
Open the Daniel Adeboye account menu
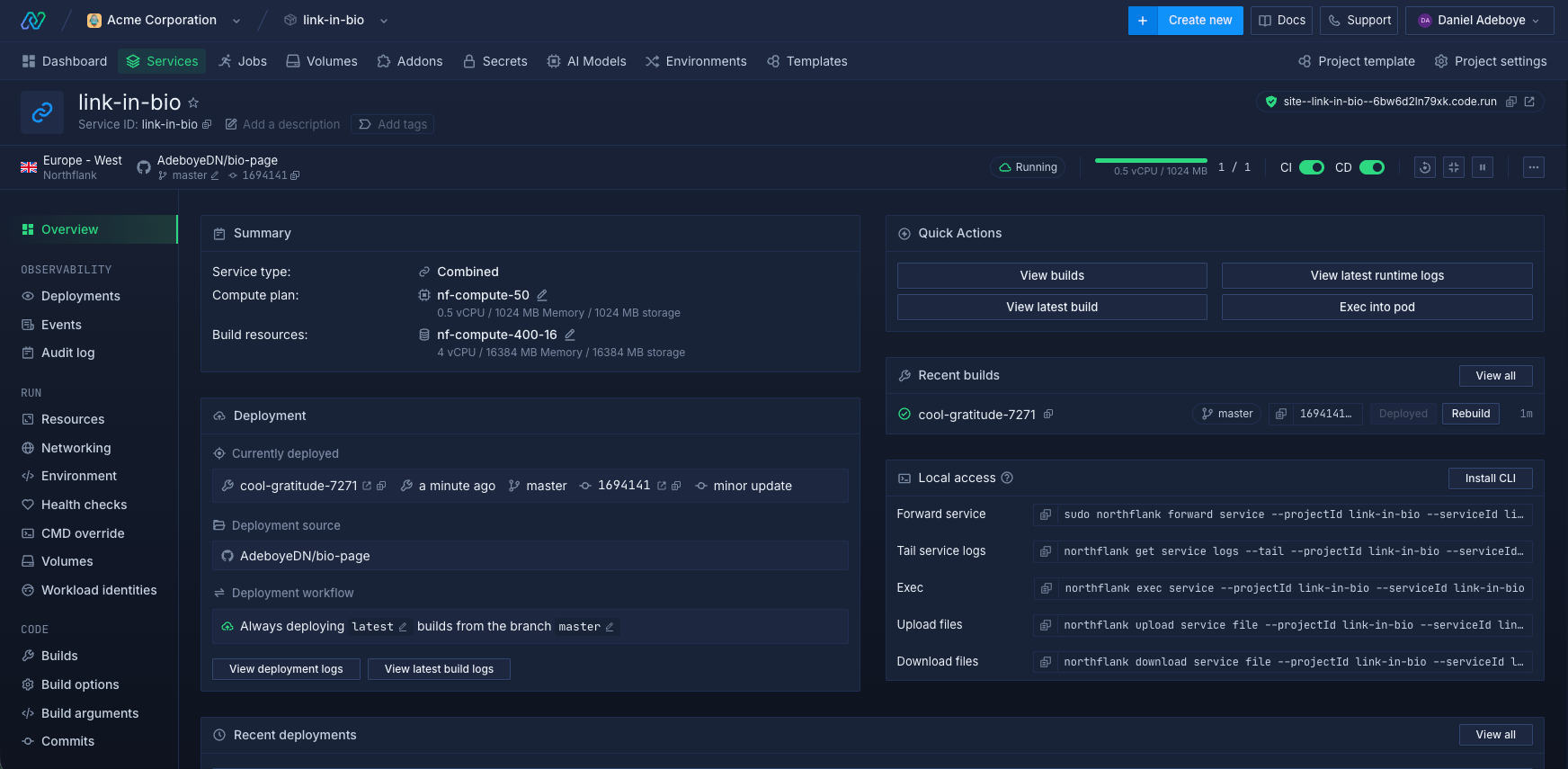pos(1479,21)
